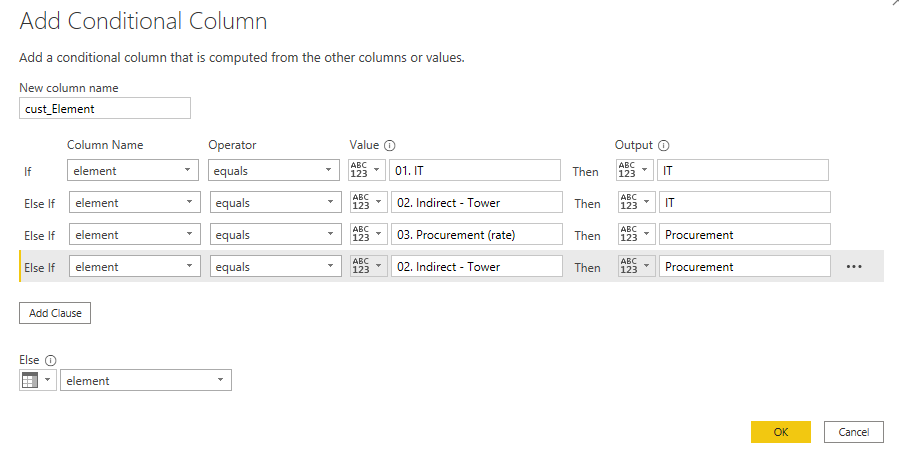This screenshot has height=454, width=899.
Task: Expand the Else 'element' column dropdown
Action: (146, 380)
